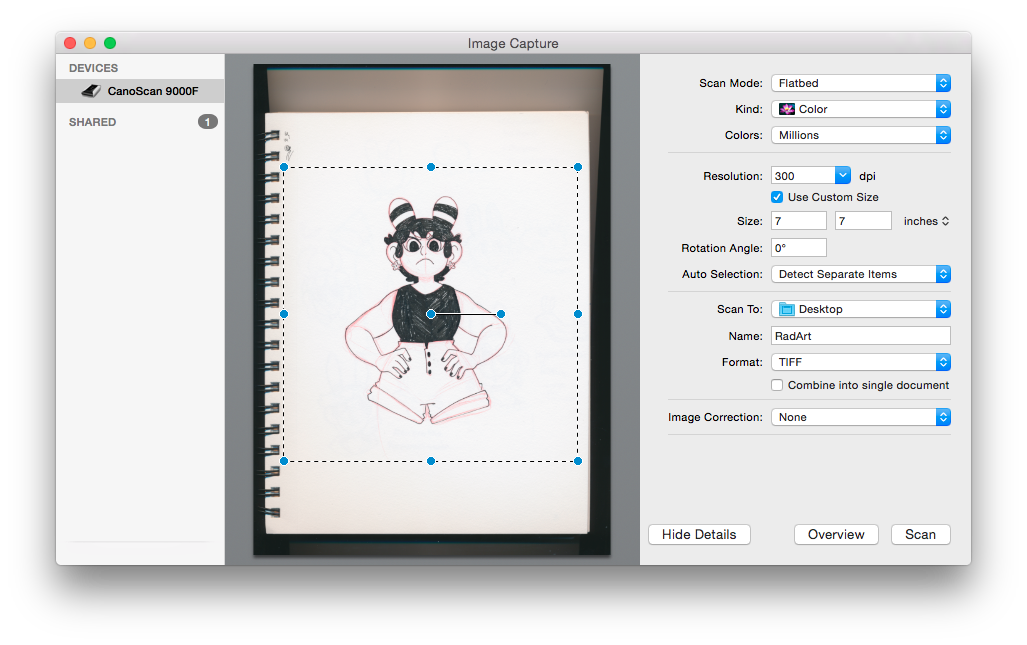This screenshot has height=645, width=1027.
Task: Click the bottom-left selection corner handle
Action: [284, 461]
